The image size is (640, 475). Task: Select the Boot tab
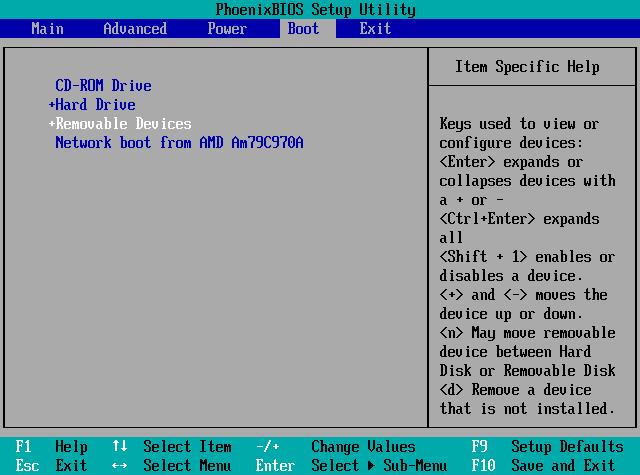(303, 28)
